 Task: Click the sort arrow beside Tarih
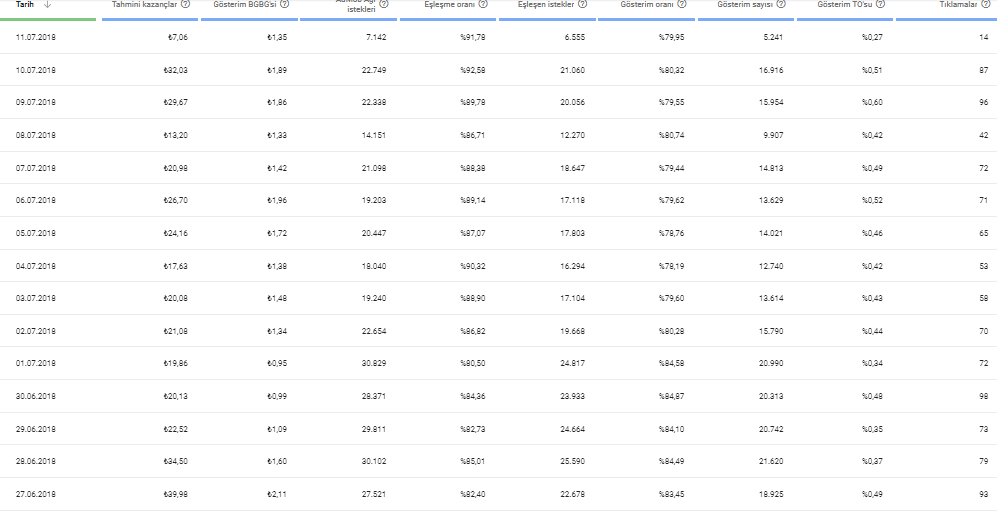[x=47, y=4]
